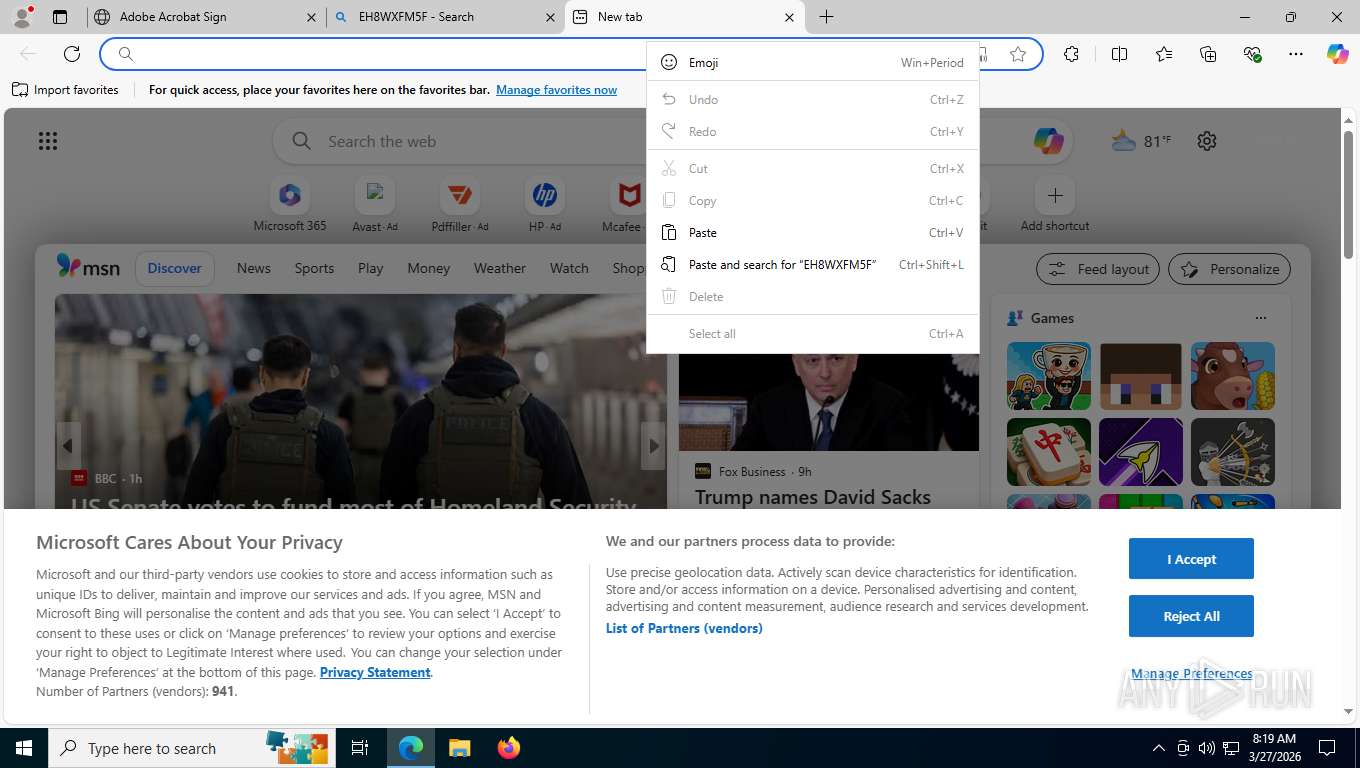Open the Favorites hub icon
This screenshot has height=768, width=1360.
tap(1164, 54)
